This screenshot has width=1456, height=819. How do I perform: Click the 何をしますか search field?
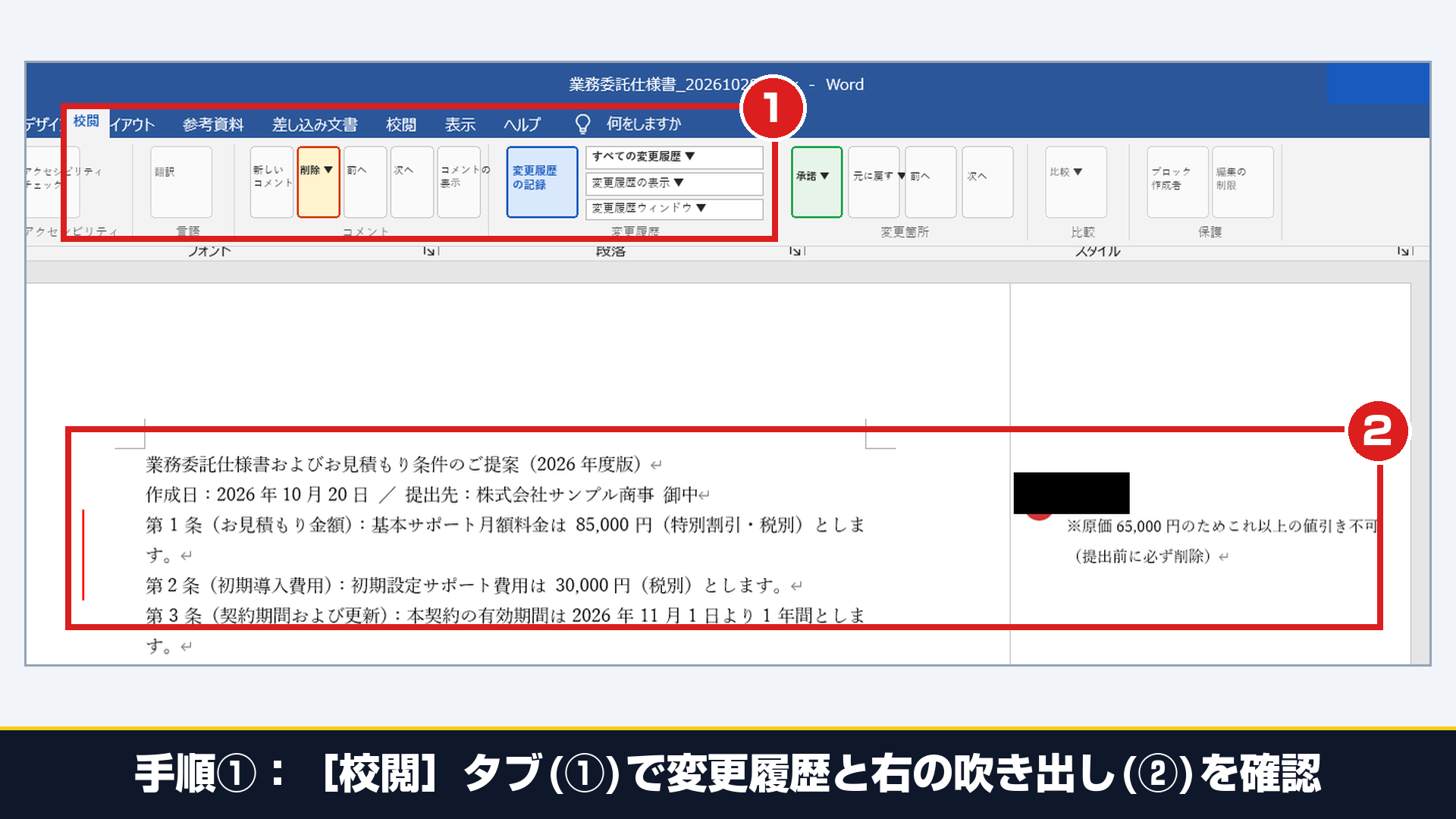(644, 124)
